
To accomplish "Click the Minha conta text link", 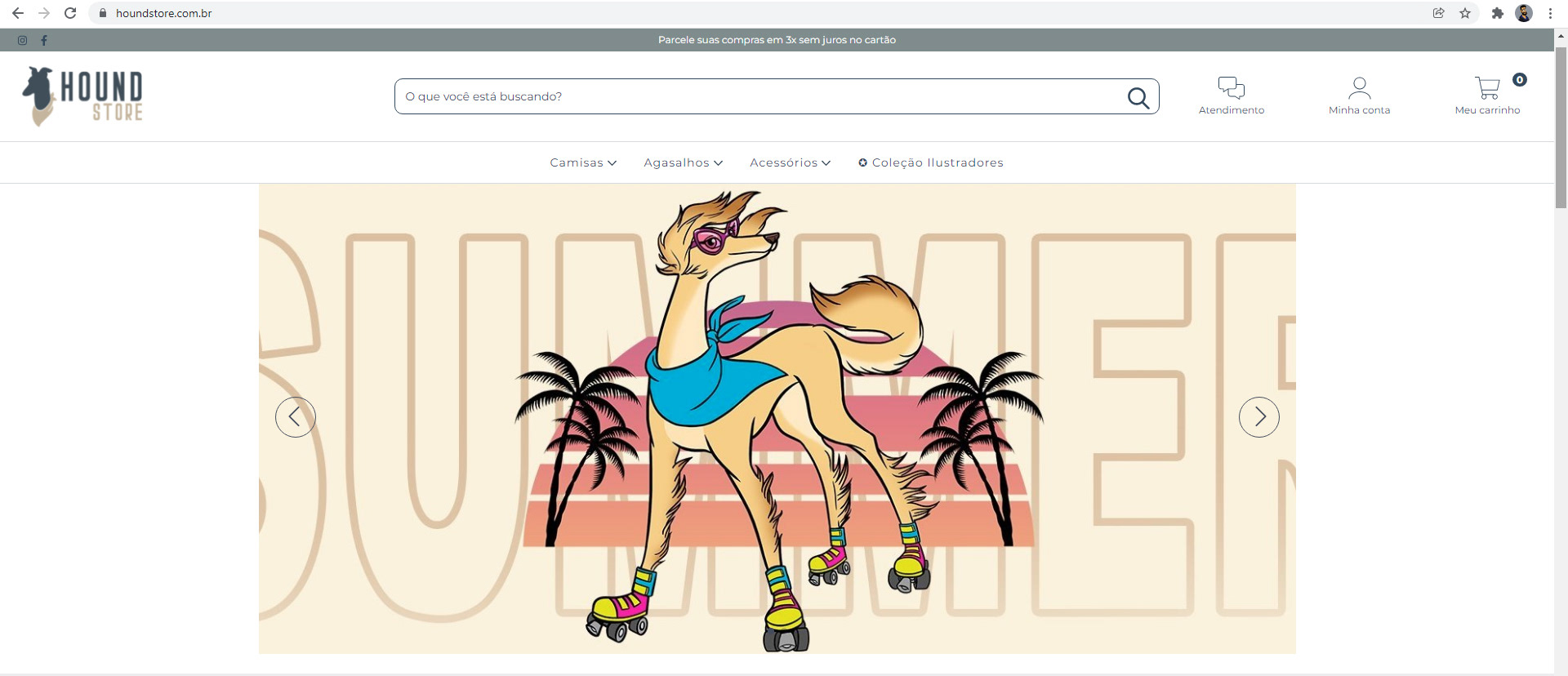I will tap(1359, 110).
